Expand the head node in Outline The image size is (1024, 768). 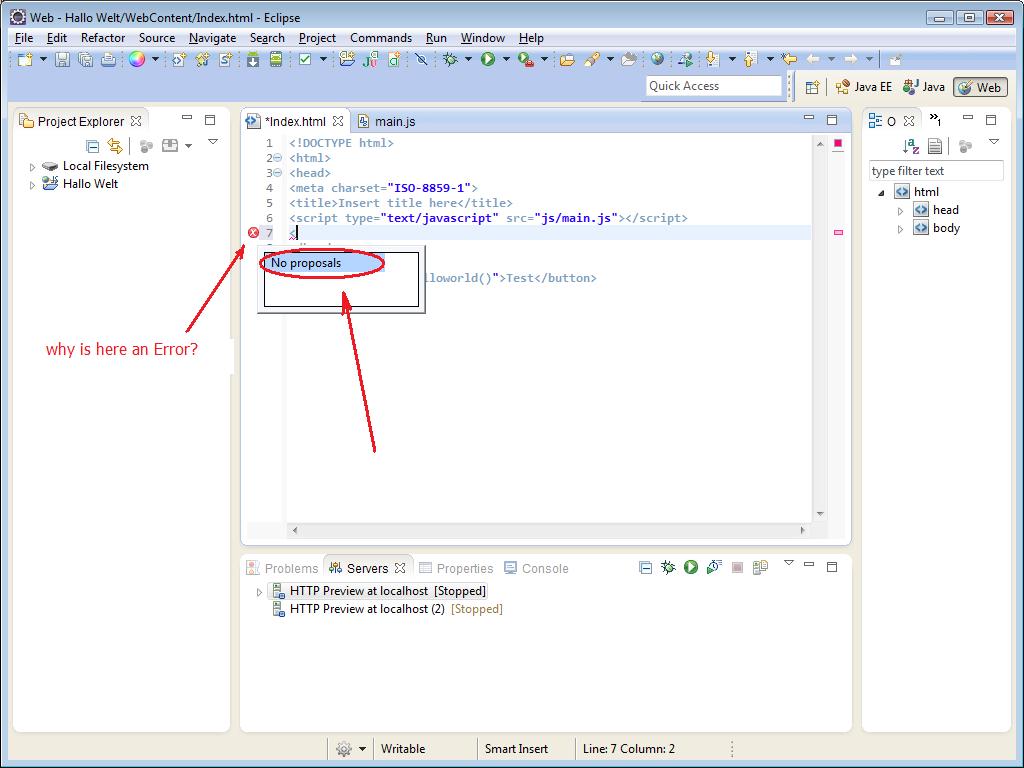(900, 211)
